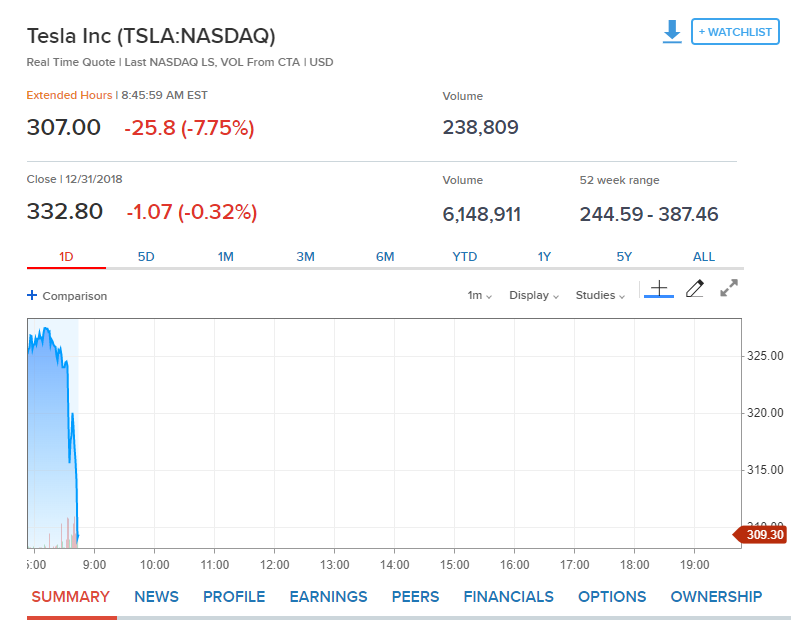
Task: Open the Display dropdown menu
Action: coord(534,296)
